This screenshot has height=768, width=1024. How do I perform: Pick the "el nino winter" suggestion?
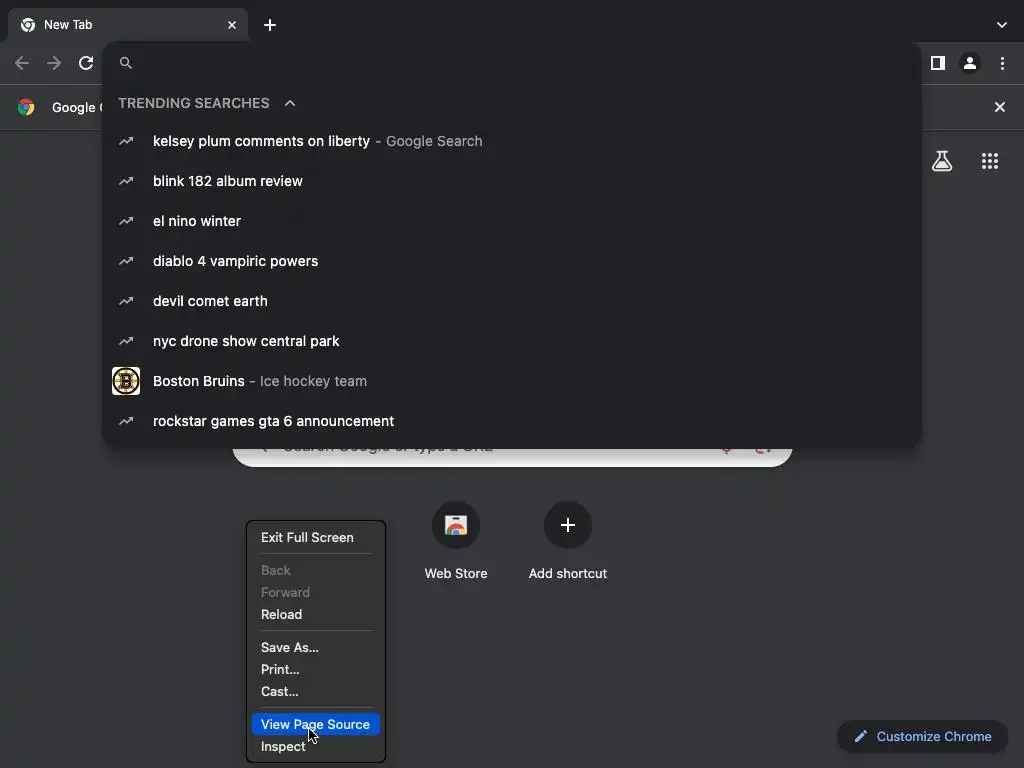click(x=197, y=221)
